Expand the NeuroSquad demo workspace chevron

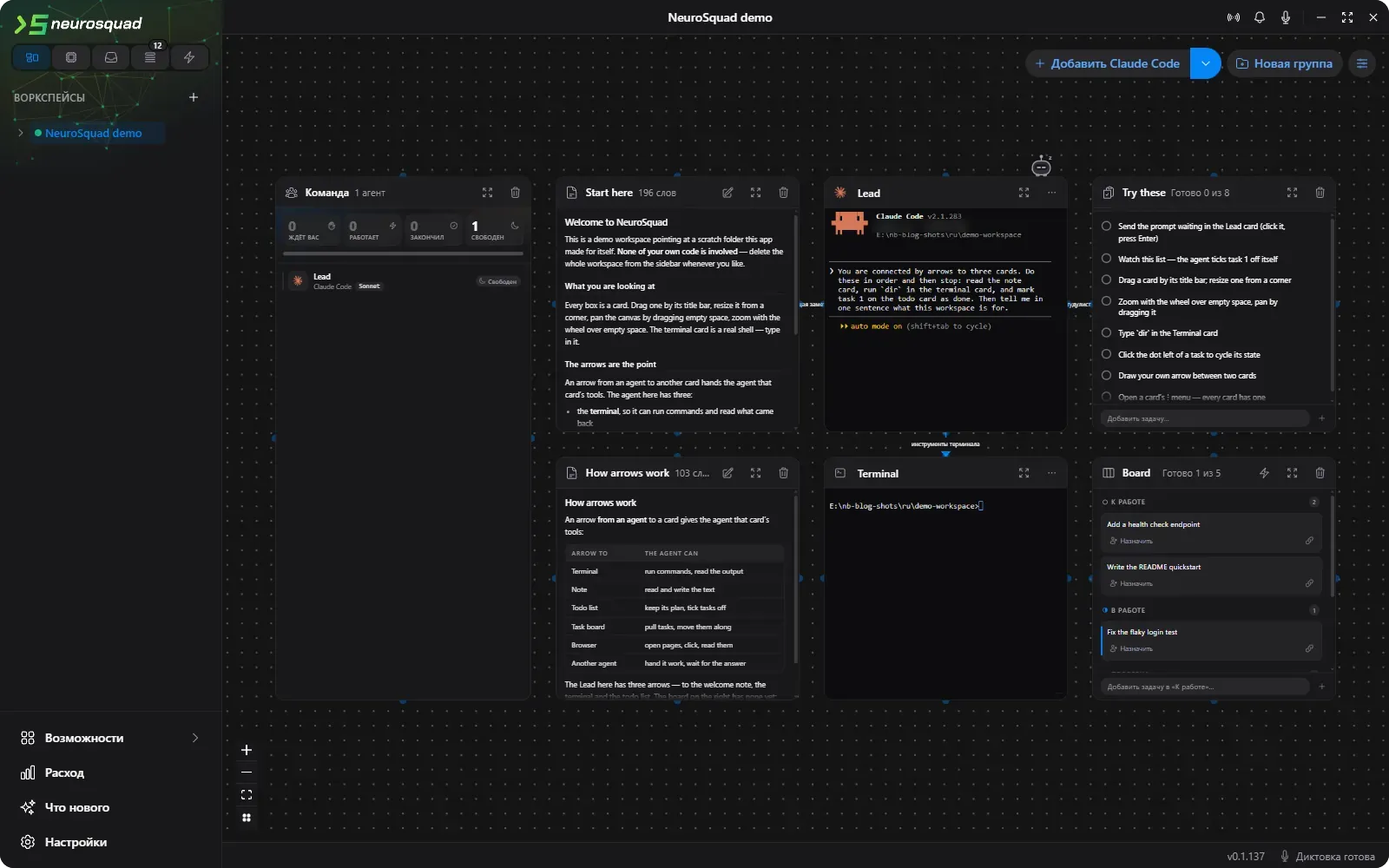tap(21, 133)
